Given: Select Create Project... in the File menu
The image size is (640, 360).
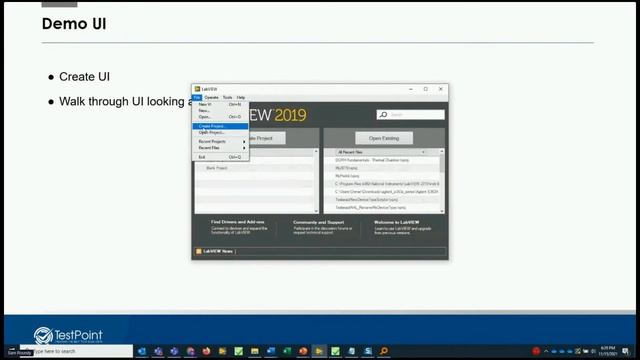Looking at the screenshot, I should 220,126.
